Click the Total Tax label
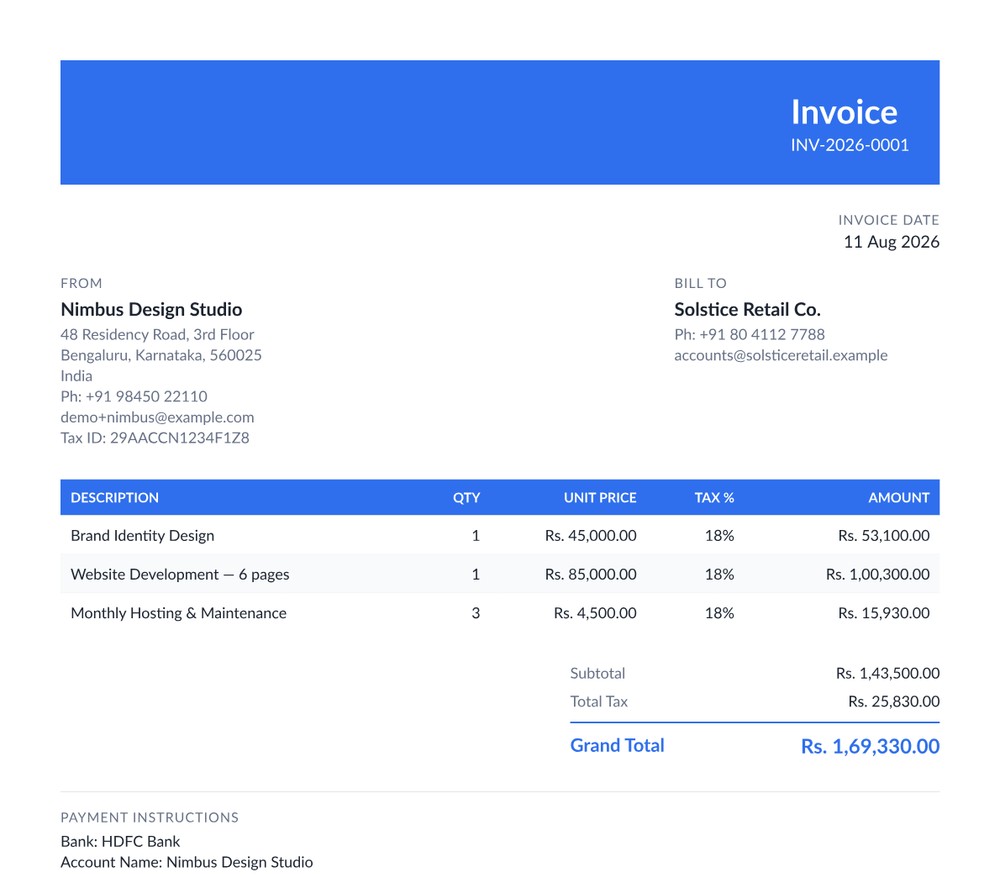The image size is (1000, 876). 598,701
